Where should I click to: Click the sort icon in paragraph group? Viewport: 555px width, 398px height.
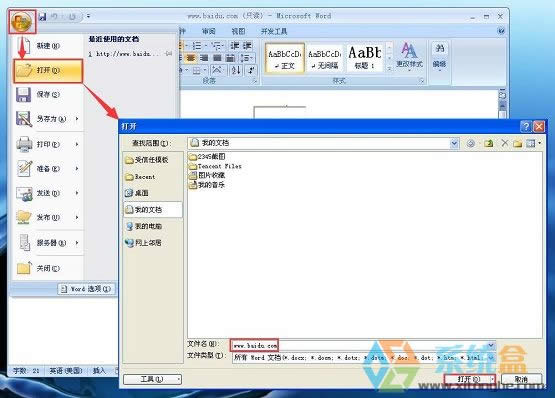(236, 70)
